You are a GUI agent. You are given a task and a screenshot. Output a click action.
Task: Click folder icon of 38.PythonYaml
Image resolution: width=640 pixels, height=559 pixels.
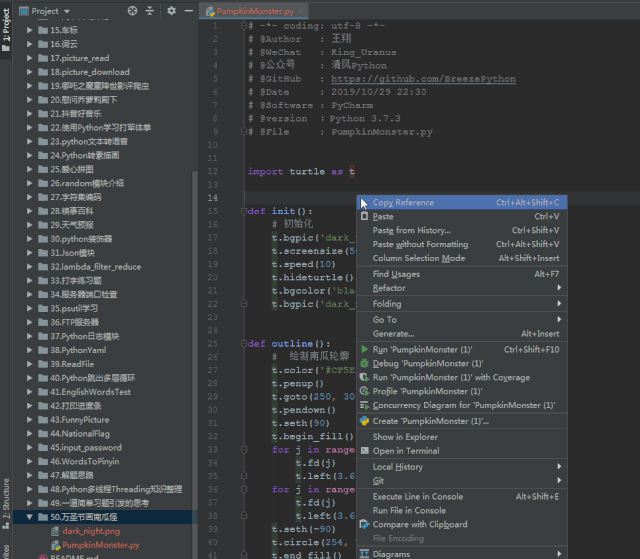pos(43,350)
